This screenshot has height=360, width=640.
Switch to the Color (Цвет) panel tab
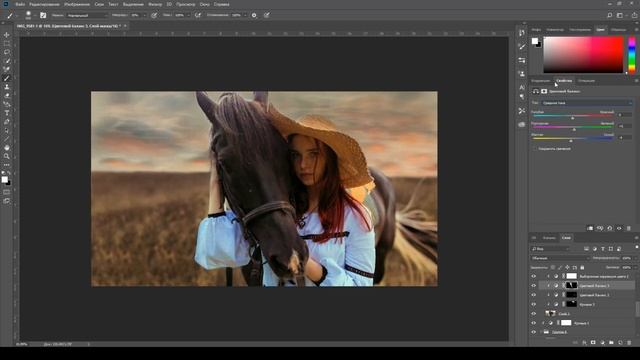click(600, 29)
